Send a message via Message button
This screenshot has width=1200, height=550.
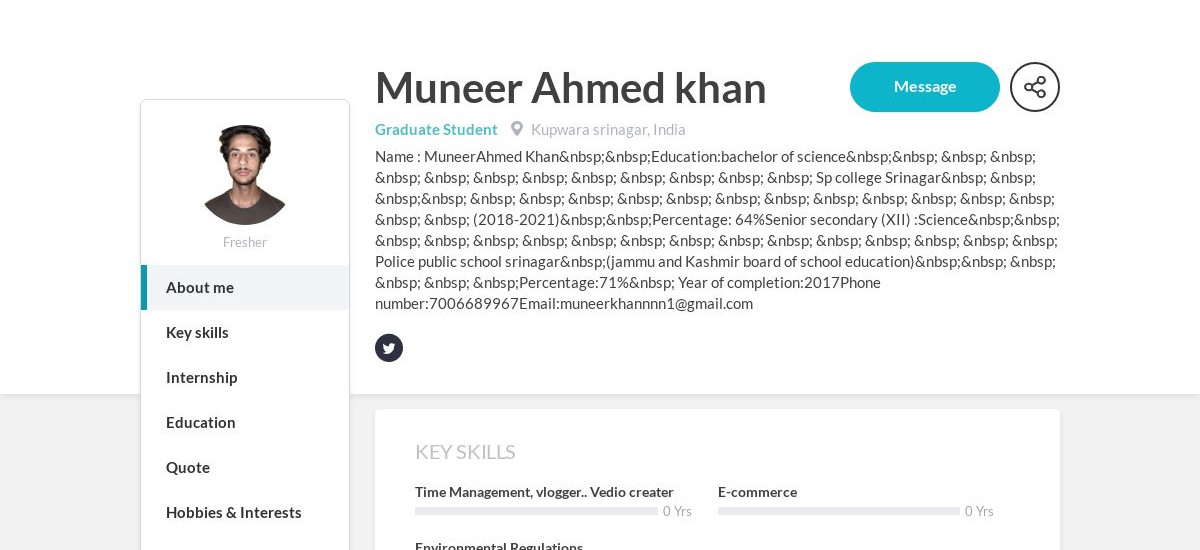[x=925, y=87]
